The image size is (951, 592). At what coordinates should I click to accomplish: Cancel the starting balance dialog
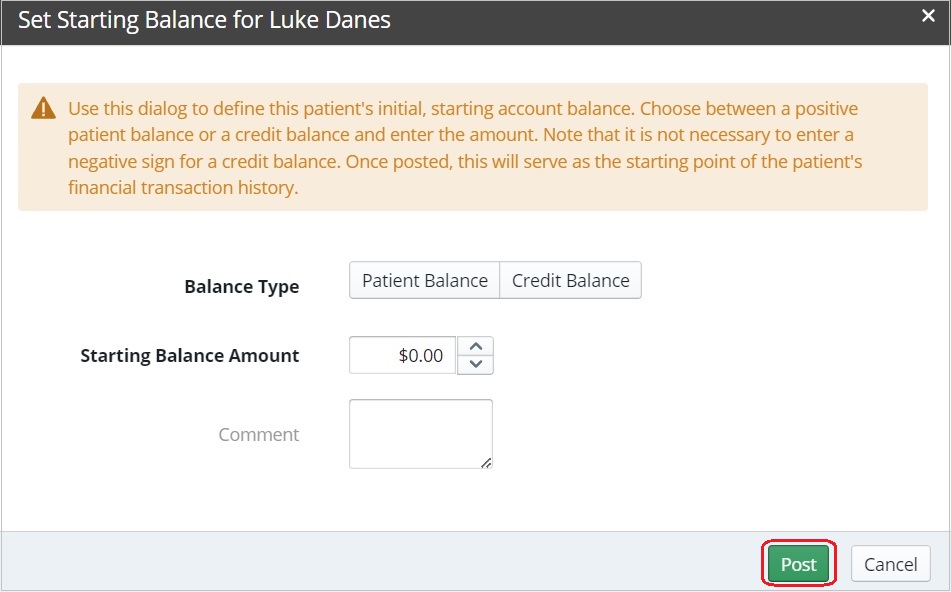point(889,563)
